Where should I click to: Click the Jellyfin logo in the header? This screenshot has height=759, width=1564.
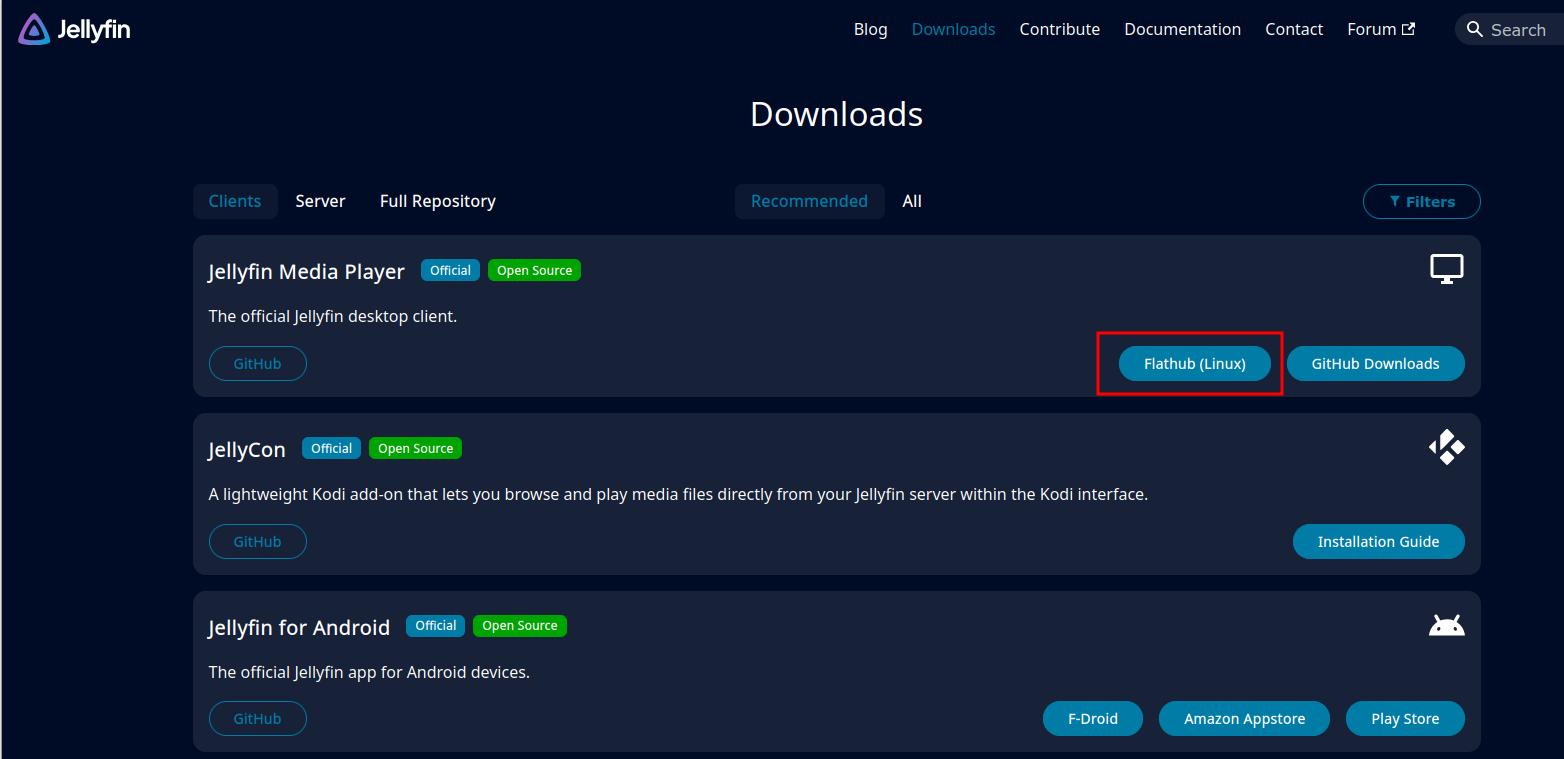74,30
